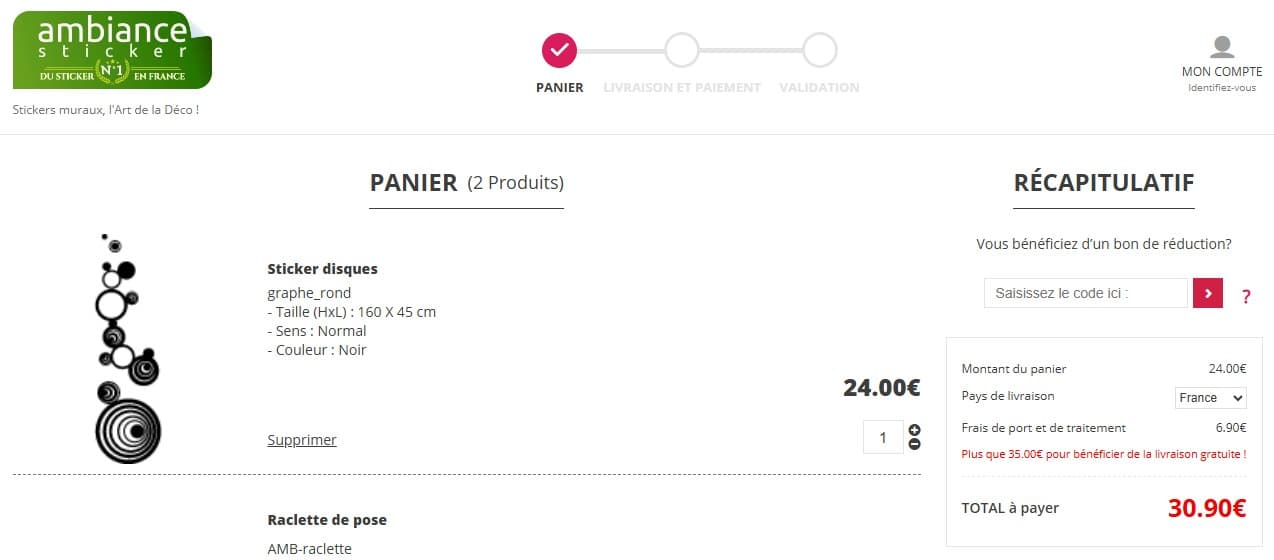Select the LIVRAISON ET PAIEMENT step label
Viewport: 1274px width, 560px height.
(x=682, y=88)
